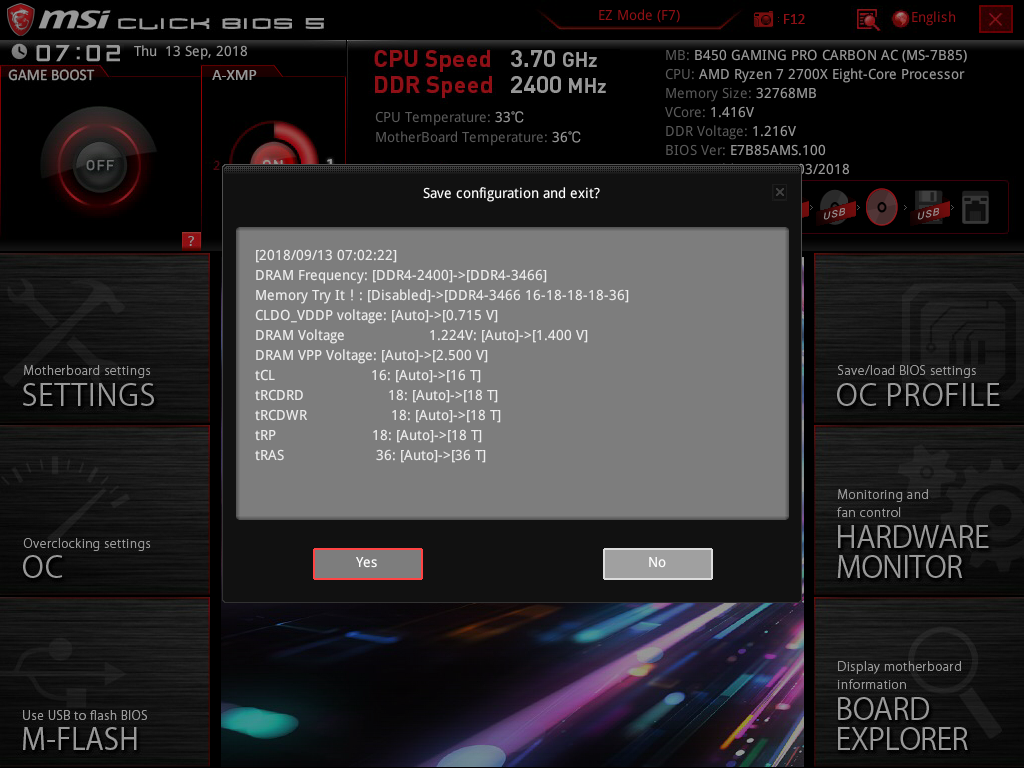Open HARDWARE MONITOR fan control
The width and height of the screenshot is (1024, 768).
click(x=919, y=510)
